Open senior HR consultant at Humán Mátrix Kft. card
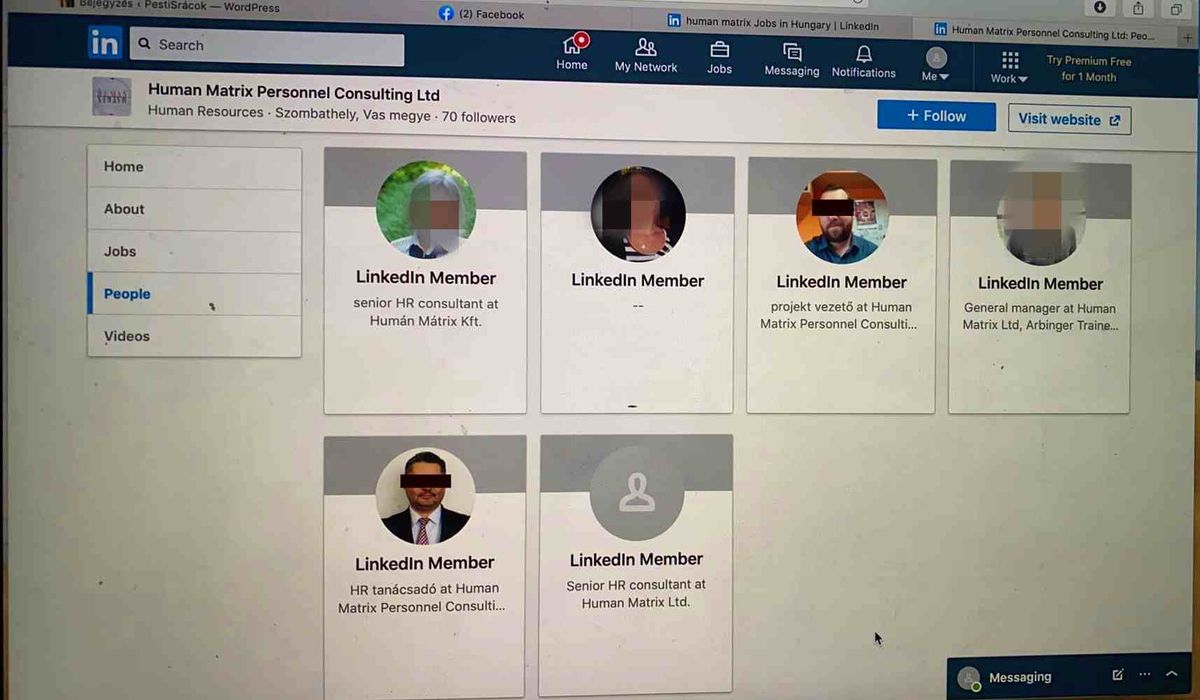The image size is (1200, 700). [x=425, y=282]
